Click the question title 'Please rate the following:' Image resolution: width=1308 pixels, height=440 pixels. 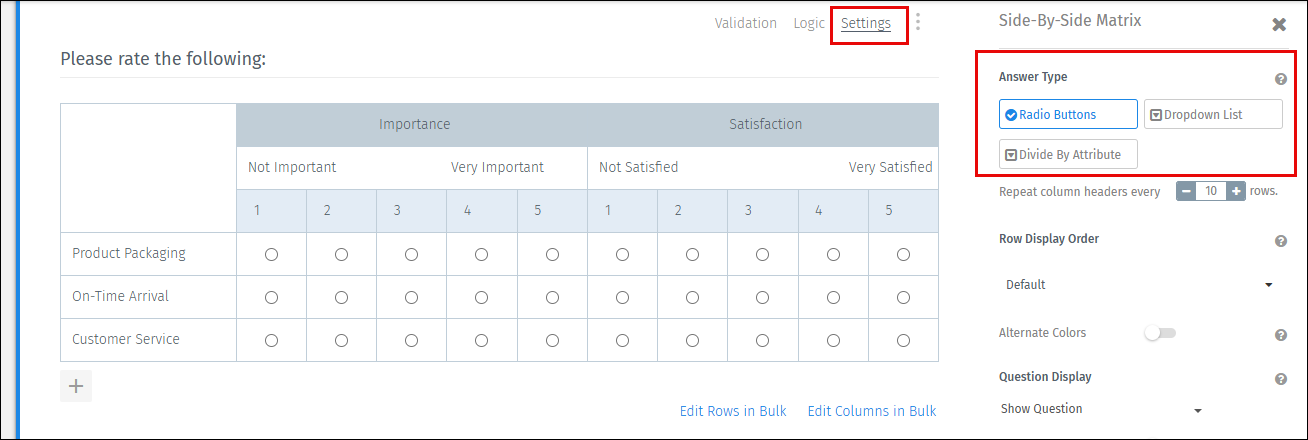(163, 59)
